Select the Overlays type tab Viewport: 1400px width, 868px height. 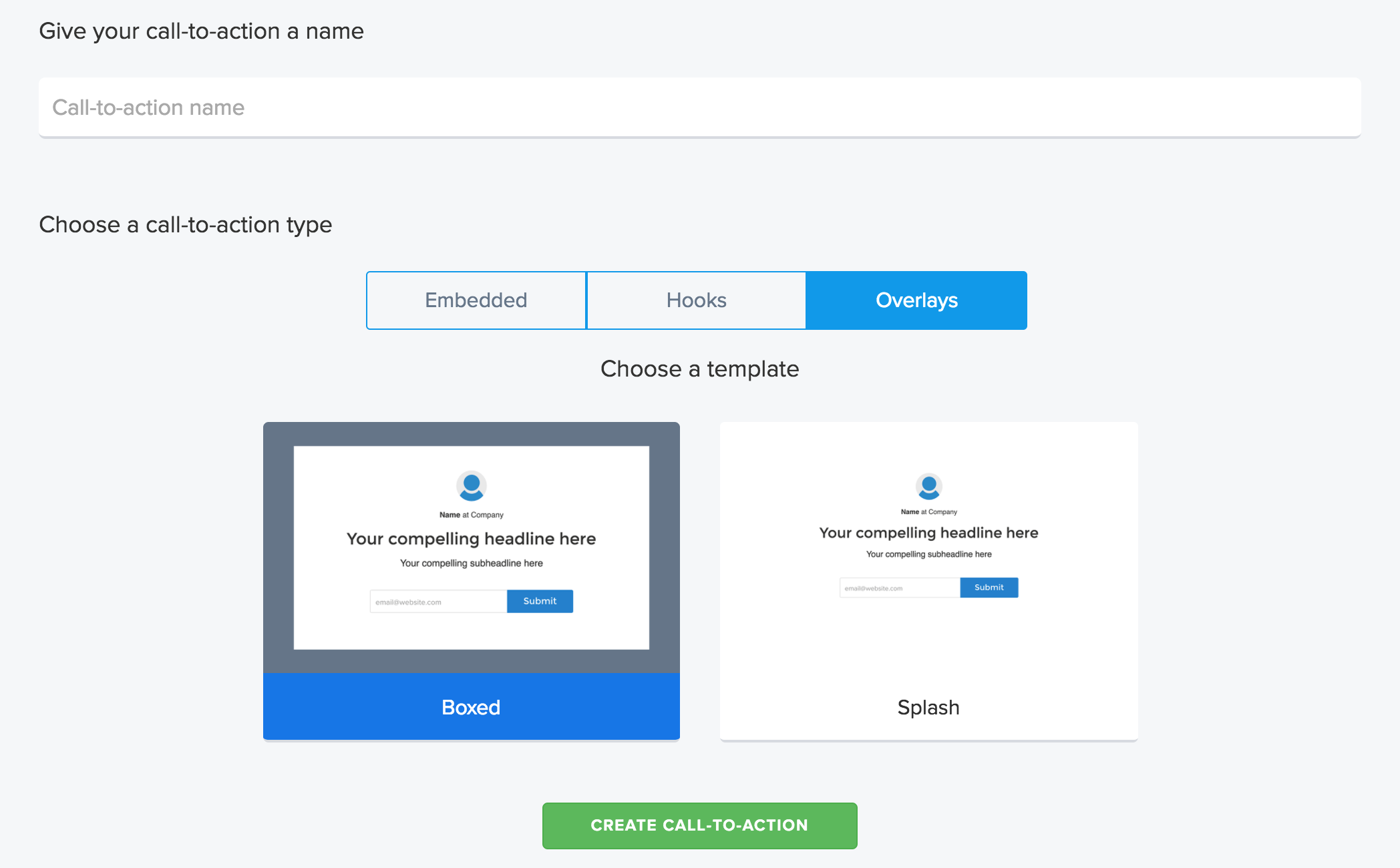click(x=916, y=300)
